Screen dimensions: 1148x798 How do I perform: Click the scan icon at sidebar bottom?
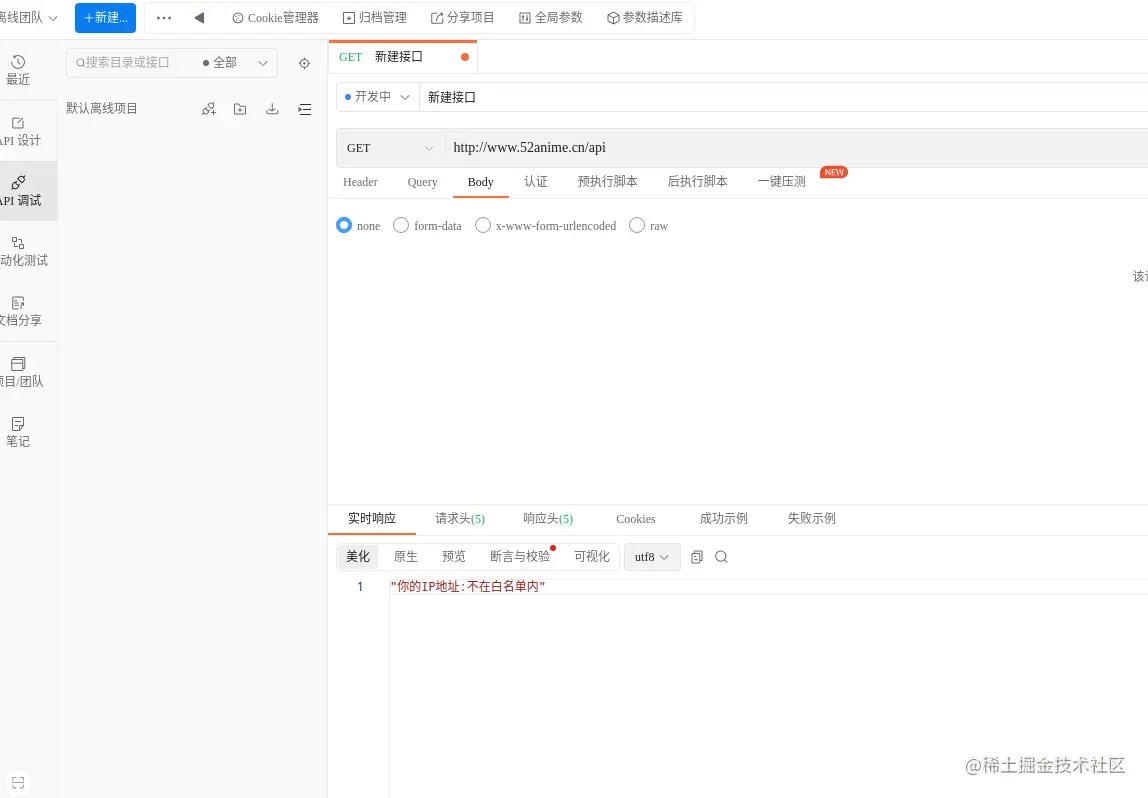tap(18, 782)
